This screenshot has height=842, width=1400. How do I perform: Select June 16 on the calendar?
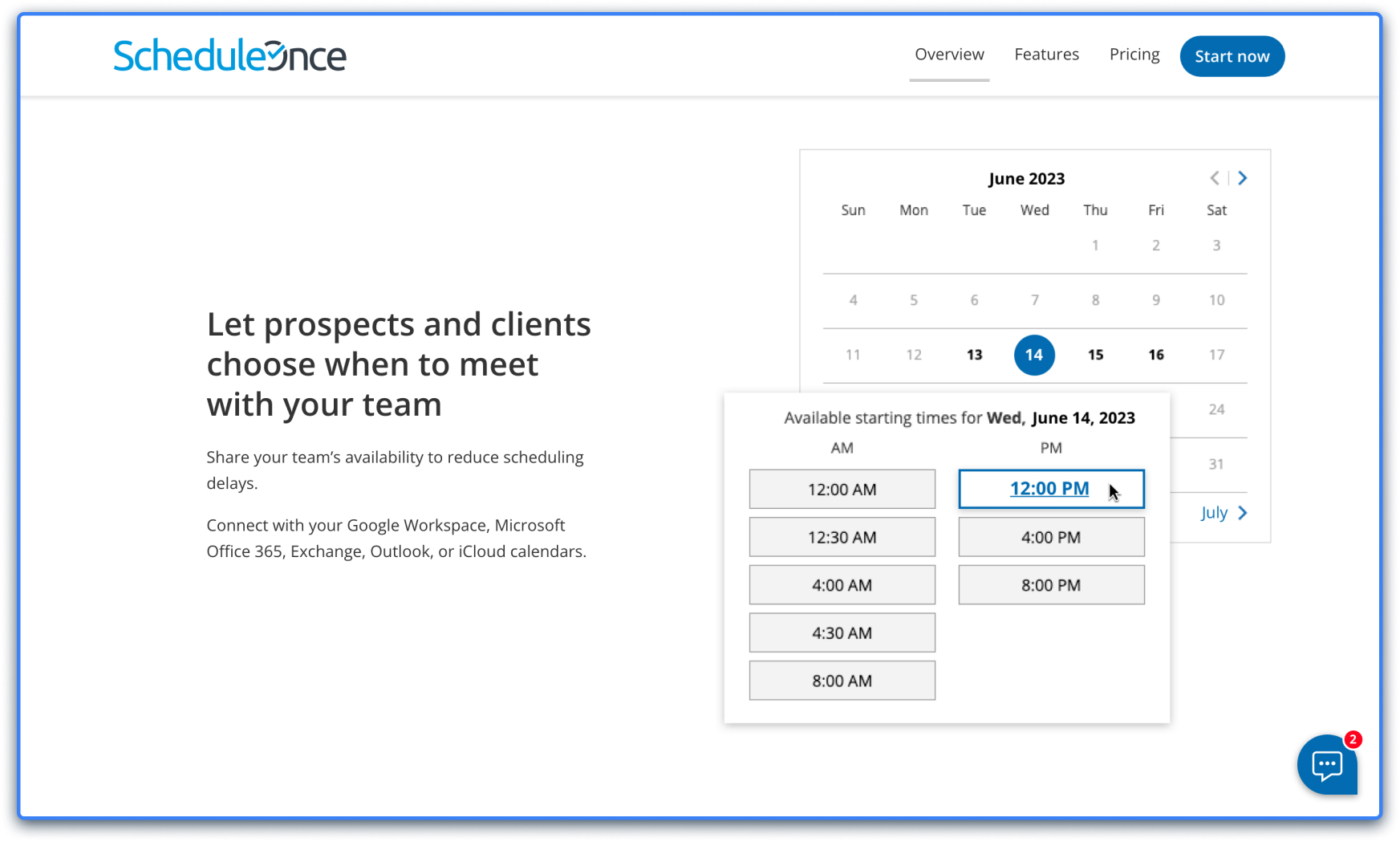pos(1155,354)
